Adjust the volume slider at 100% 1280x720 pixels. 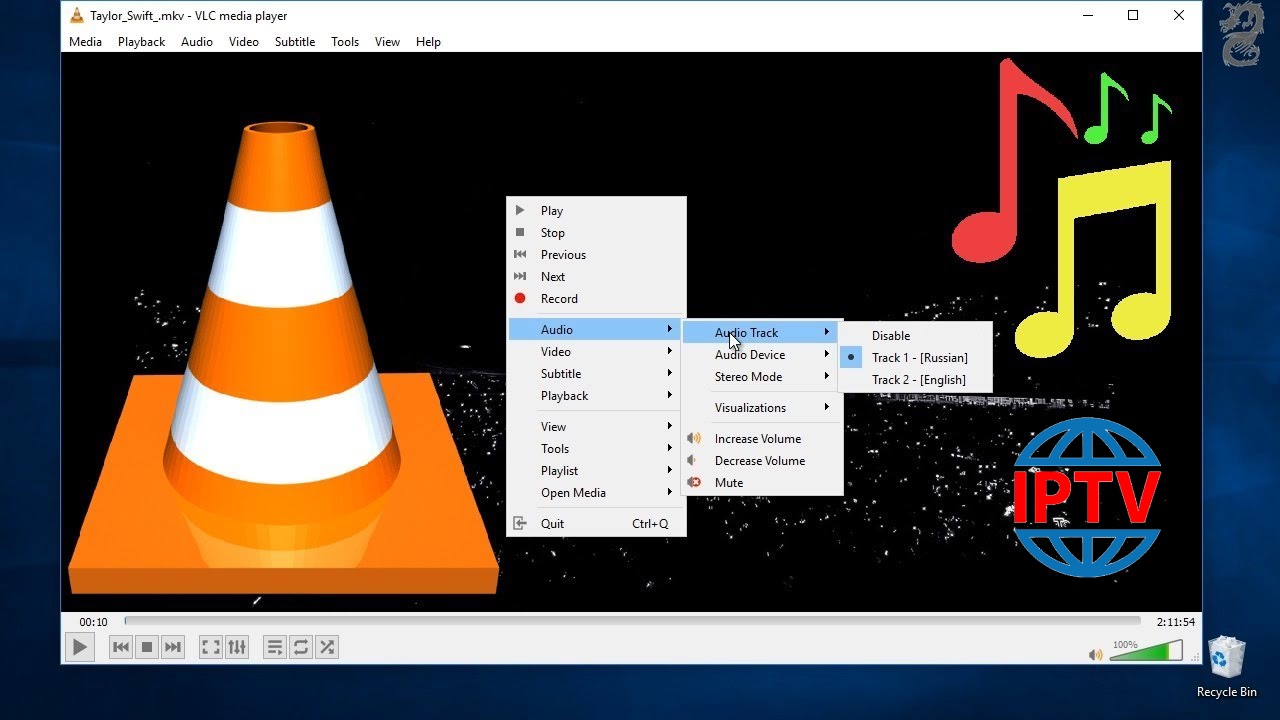tap(1146, 653)
